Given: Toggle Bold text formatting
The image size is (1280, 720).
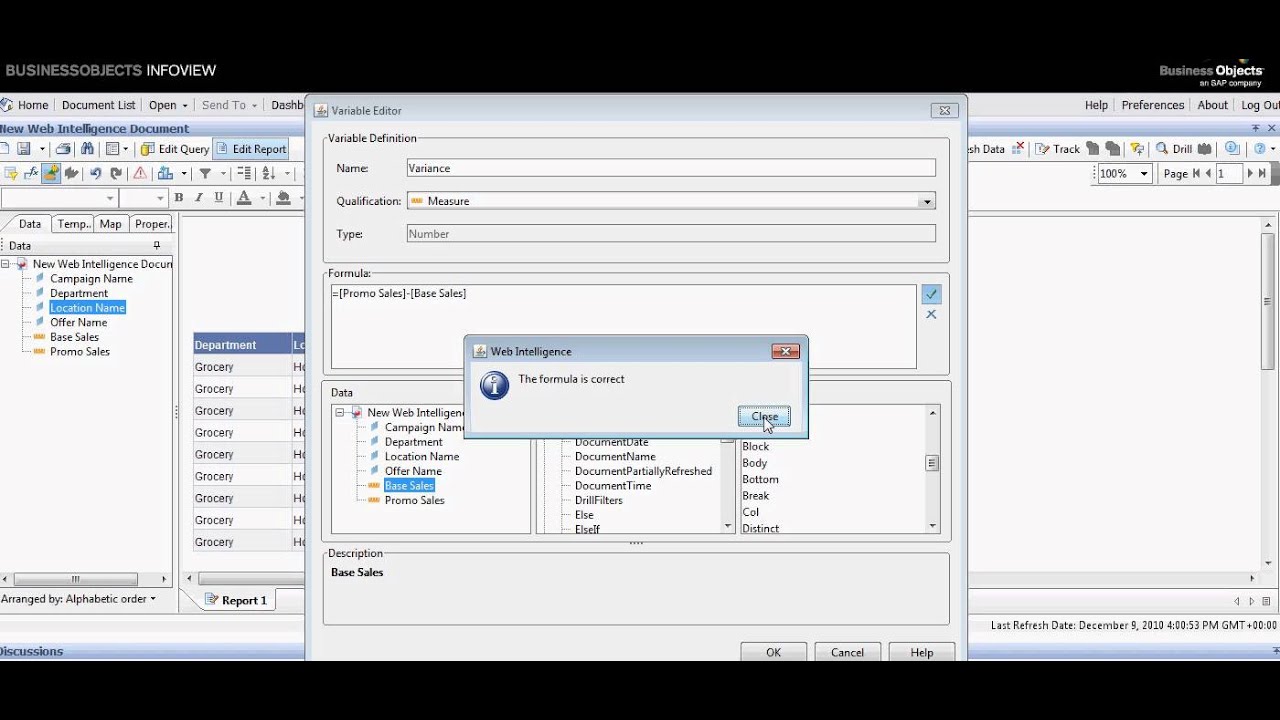Looking at the screenshot, I should (179, 198).
